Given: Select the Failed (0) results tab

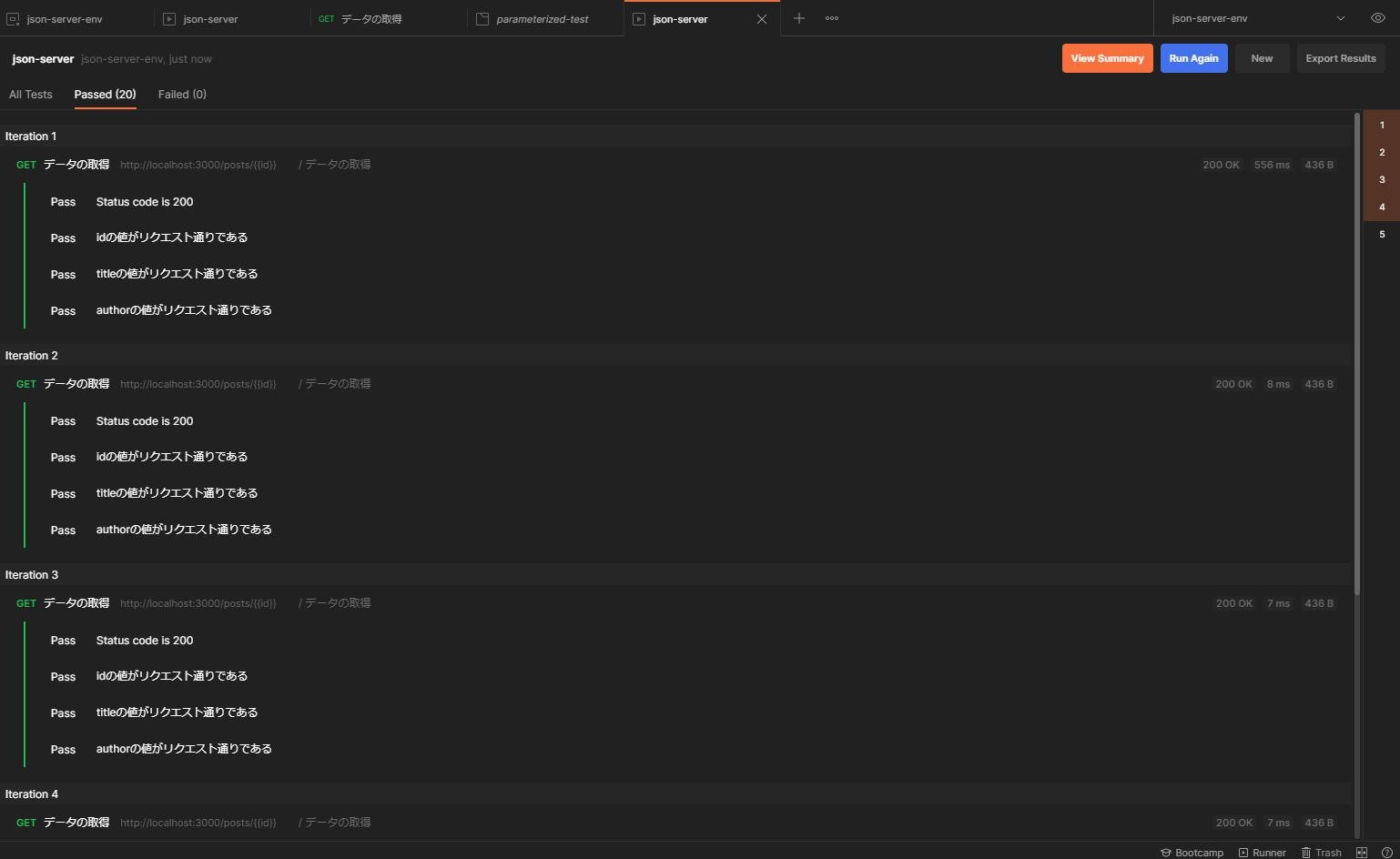Looking at the screenshot, I should tap(182, 95).
